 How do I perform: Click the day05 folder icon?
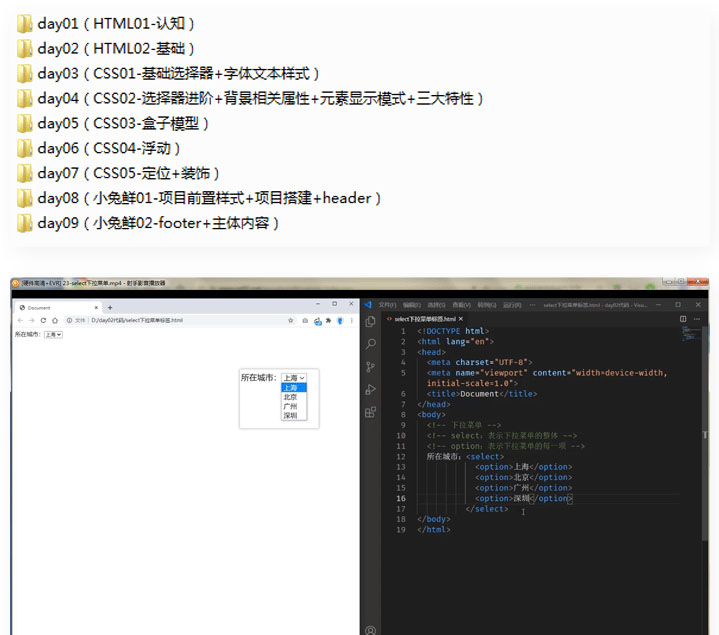[x=24, y=123]
